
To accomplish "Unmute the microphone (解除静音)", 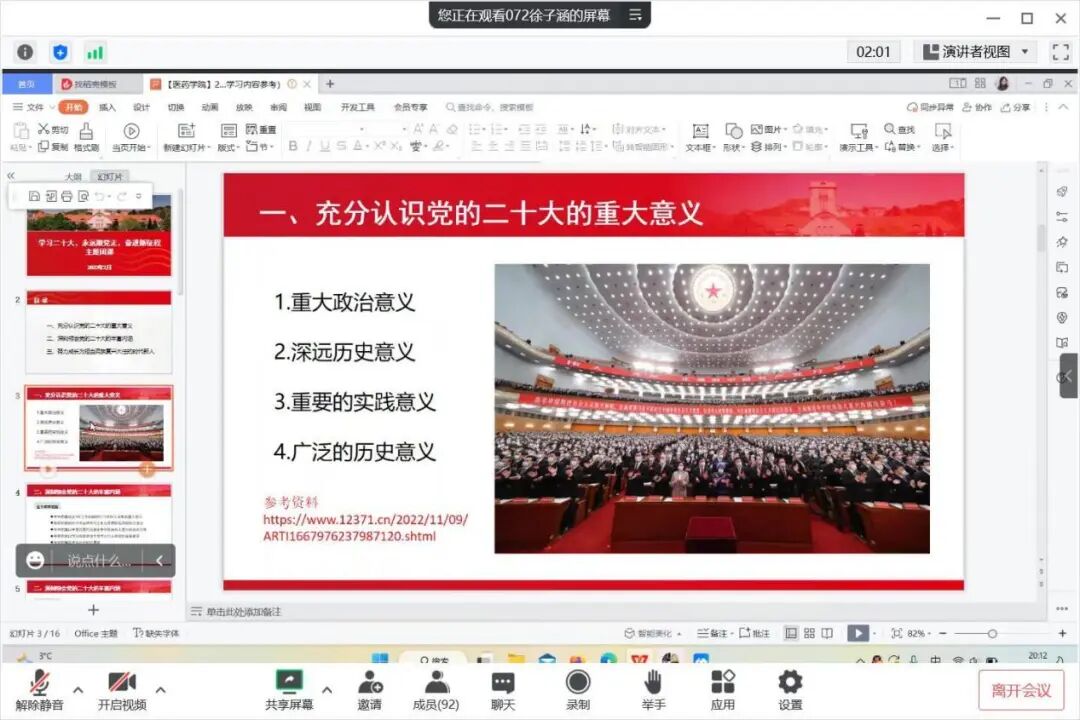I will [42, 688].
